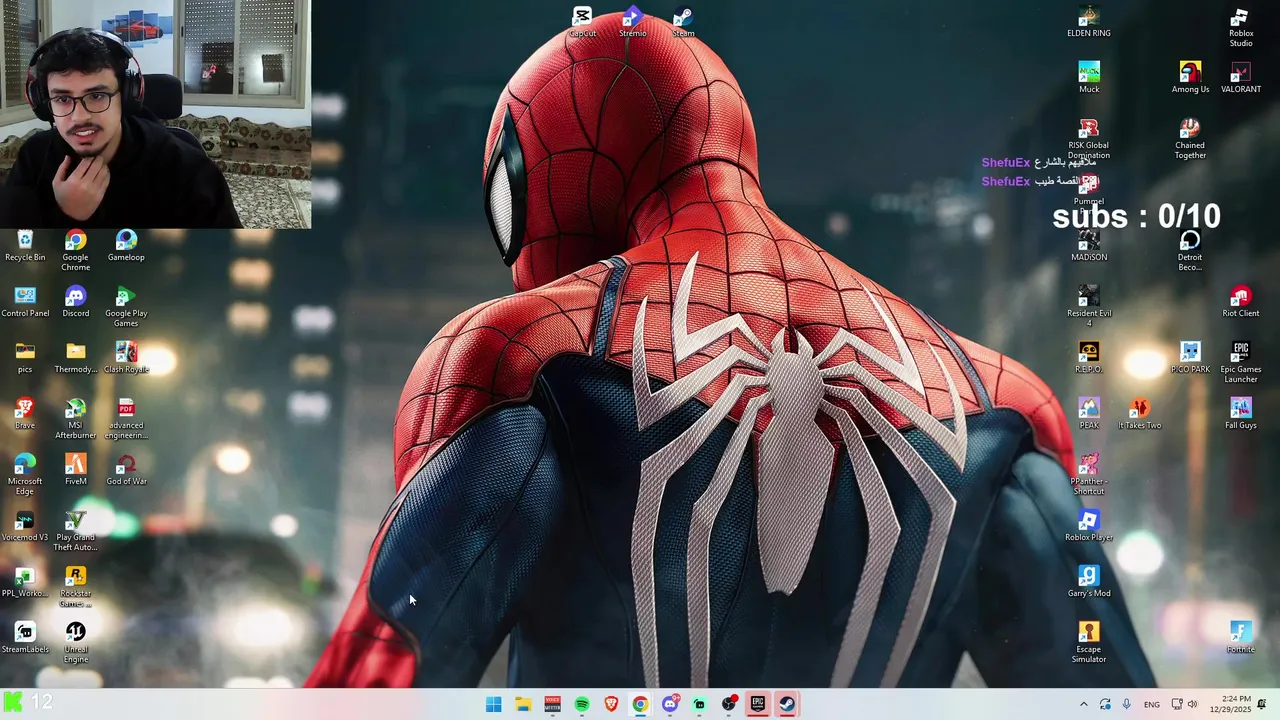Open network and volume quick settings
Viewport: 1280px width, 720px height.
click(x=1184, y=704)
